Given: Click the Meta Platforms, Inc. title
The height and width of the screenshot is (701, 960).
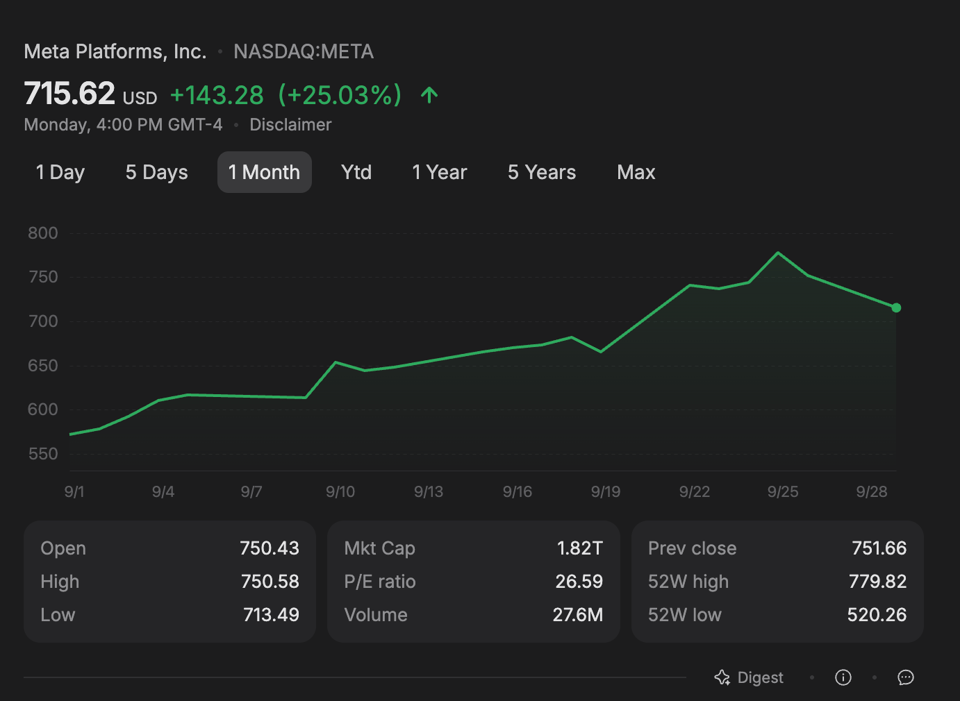Looking at the screenshot, I should 115,51.
